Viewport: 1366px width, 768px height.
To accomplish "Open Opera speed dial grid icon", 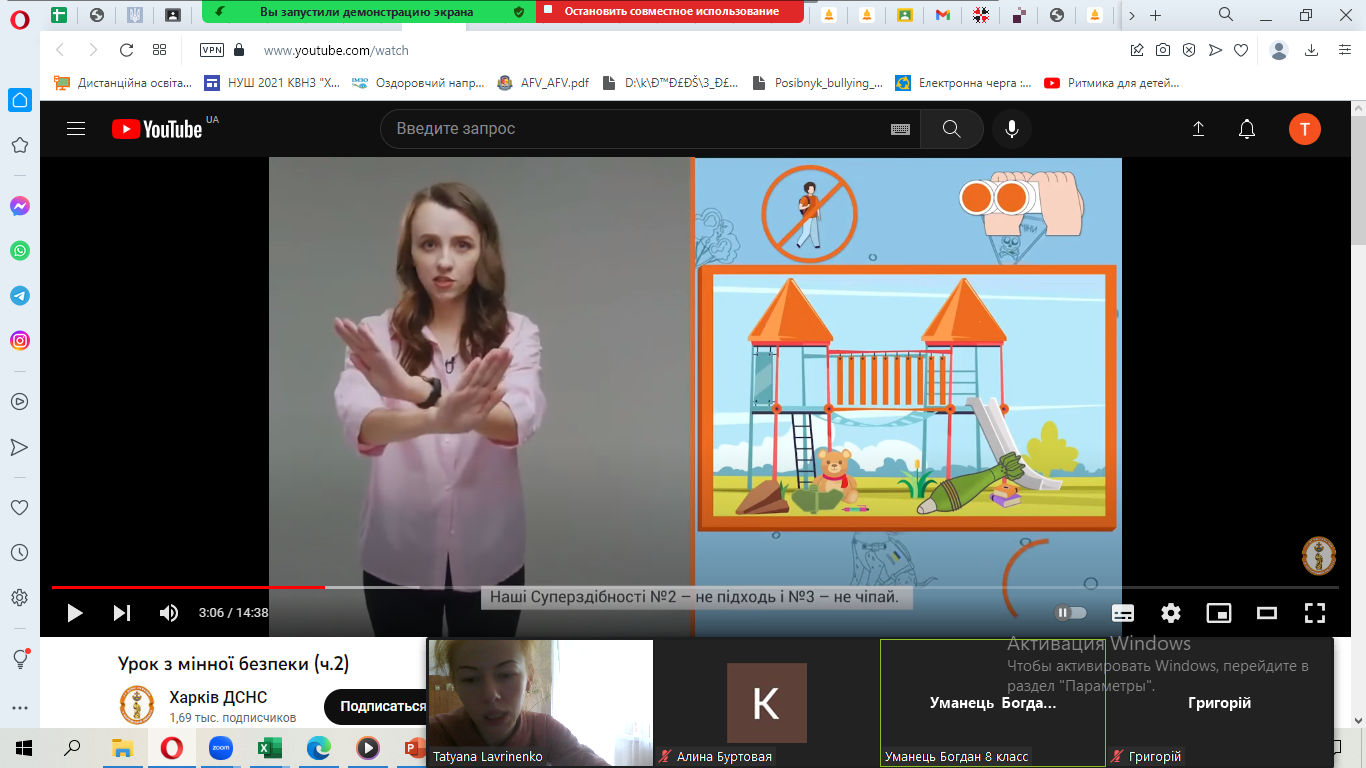I will click(x=159, y=50).
